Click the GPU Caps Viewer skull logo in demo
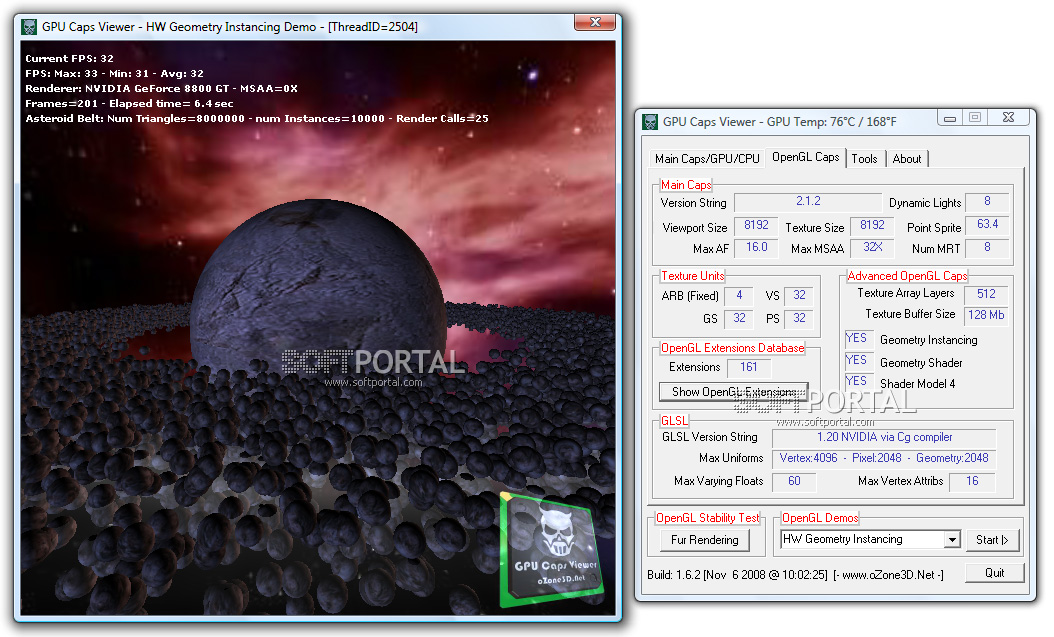Viewport: 1054px width, 637px height. [551, 548]
